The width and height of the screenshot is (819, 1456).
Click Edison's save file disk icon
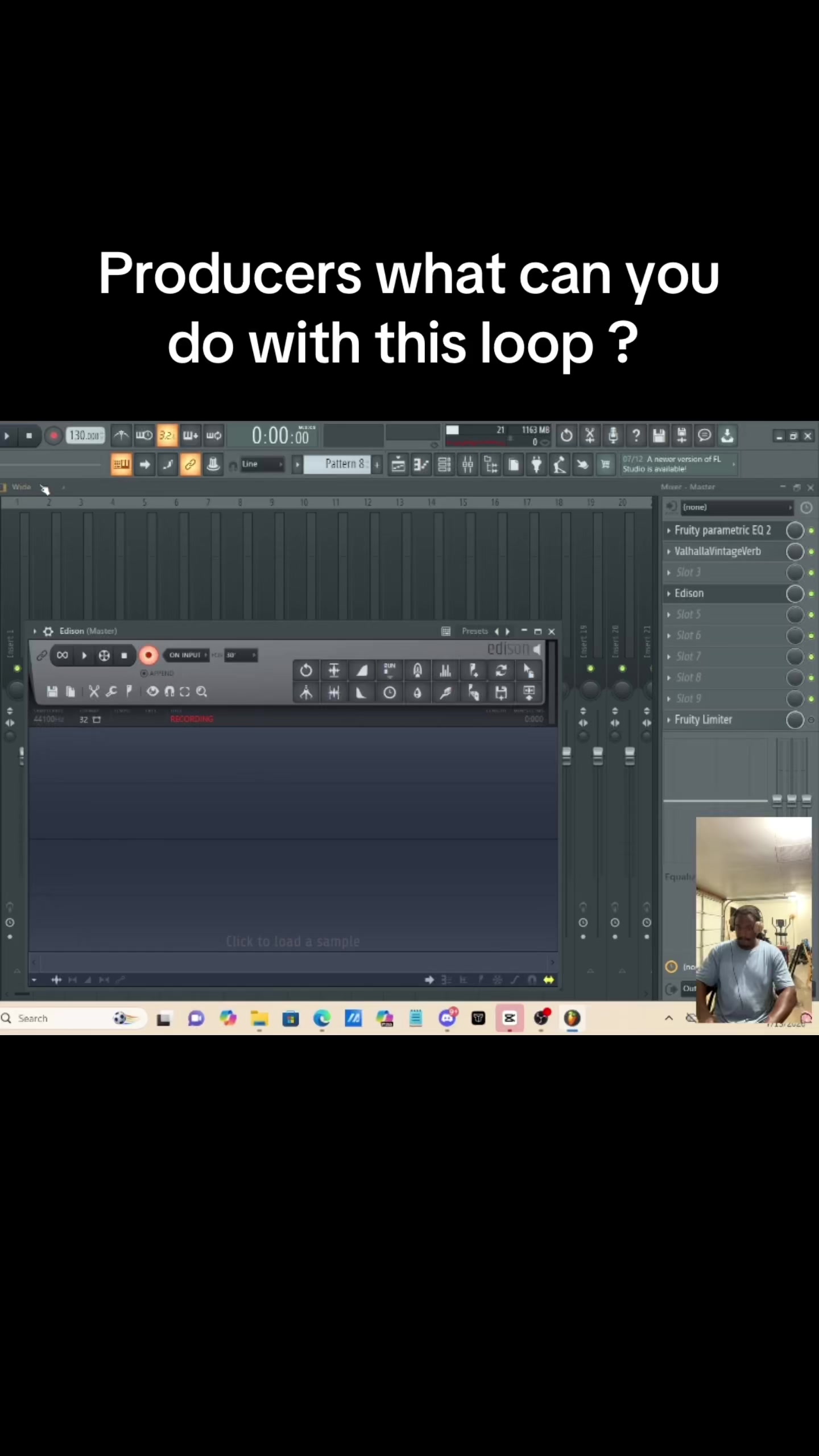[x=52, y=692]
